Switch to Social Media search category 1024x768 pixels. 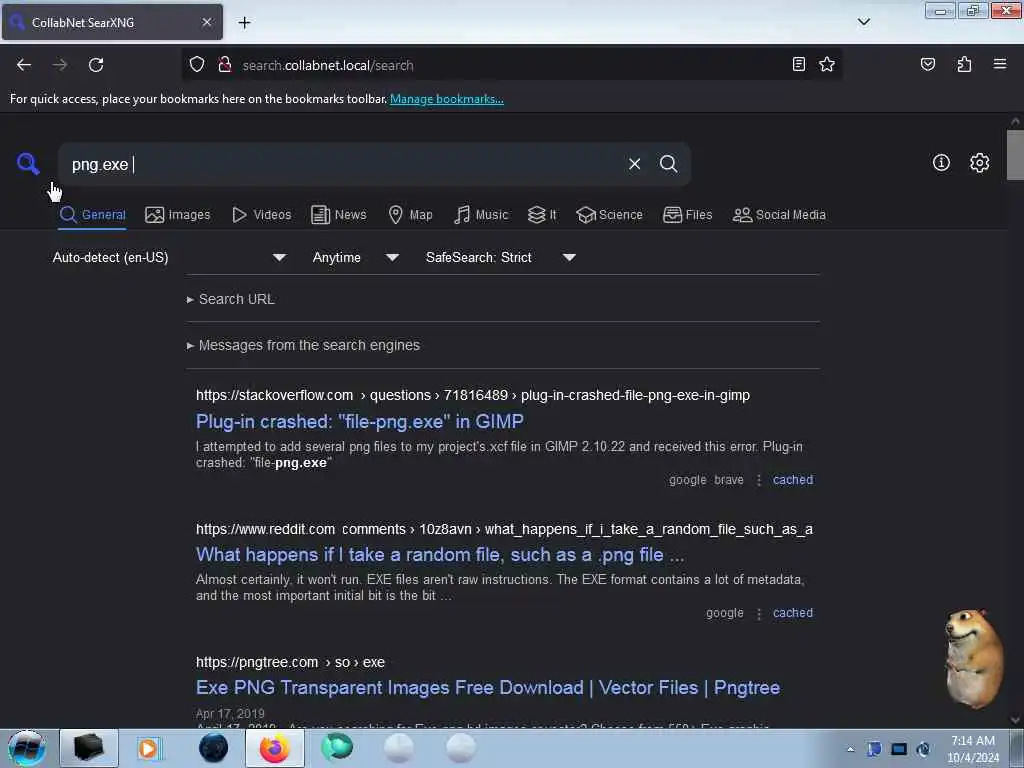779,215
